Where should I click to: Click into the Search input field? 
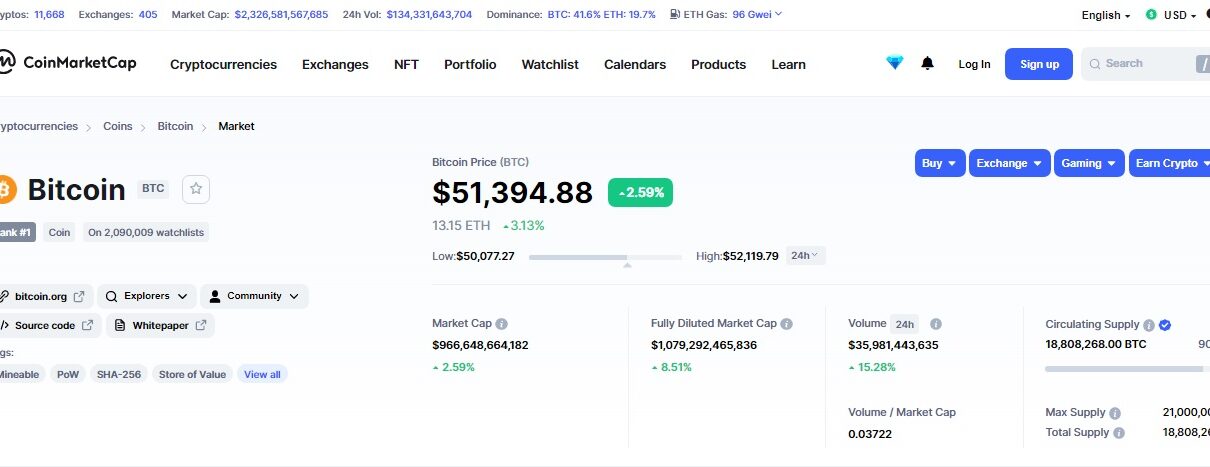click(1144, 64)
